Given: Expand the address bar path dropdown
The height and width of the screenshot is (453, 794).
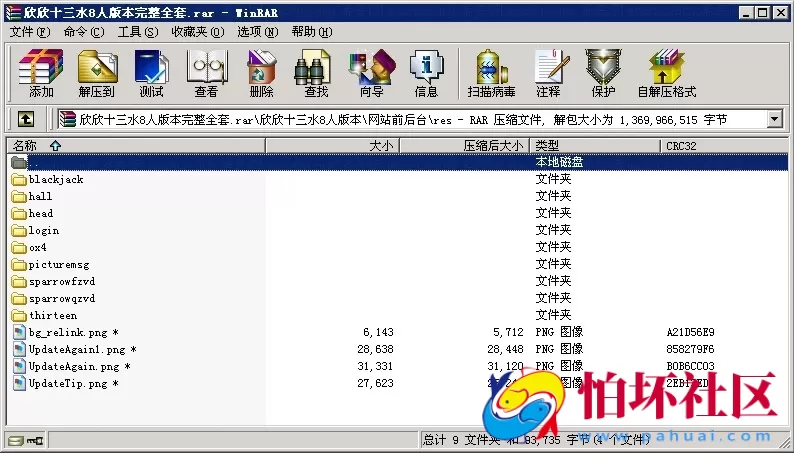Looking at the screenshot, I should pyautogui.click(x=775, y=119).
